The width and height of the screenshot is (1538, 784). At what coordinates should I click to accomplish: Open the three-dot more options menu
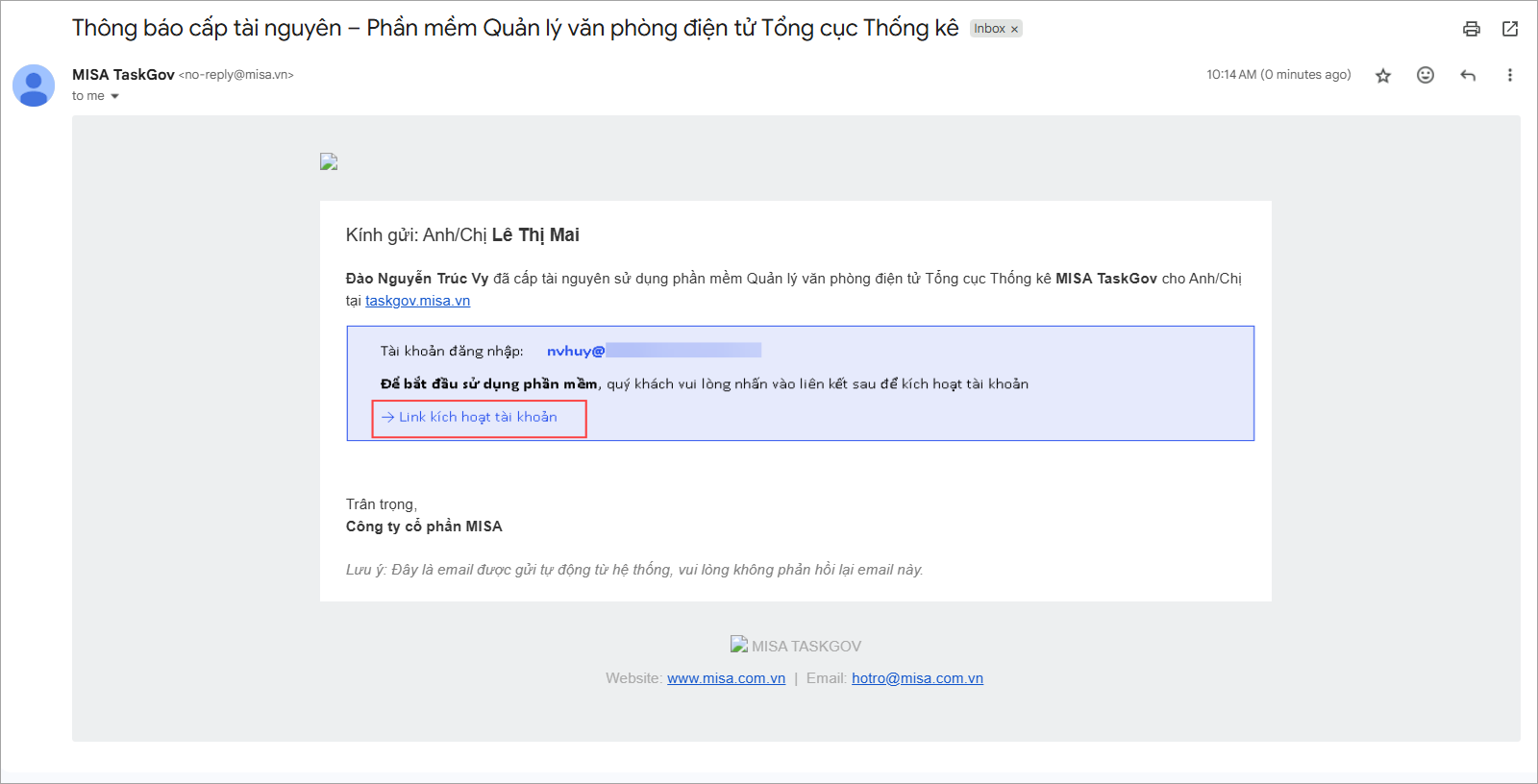click(x=1510, y=75)
